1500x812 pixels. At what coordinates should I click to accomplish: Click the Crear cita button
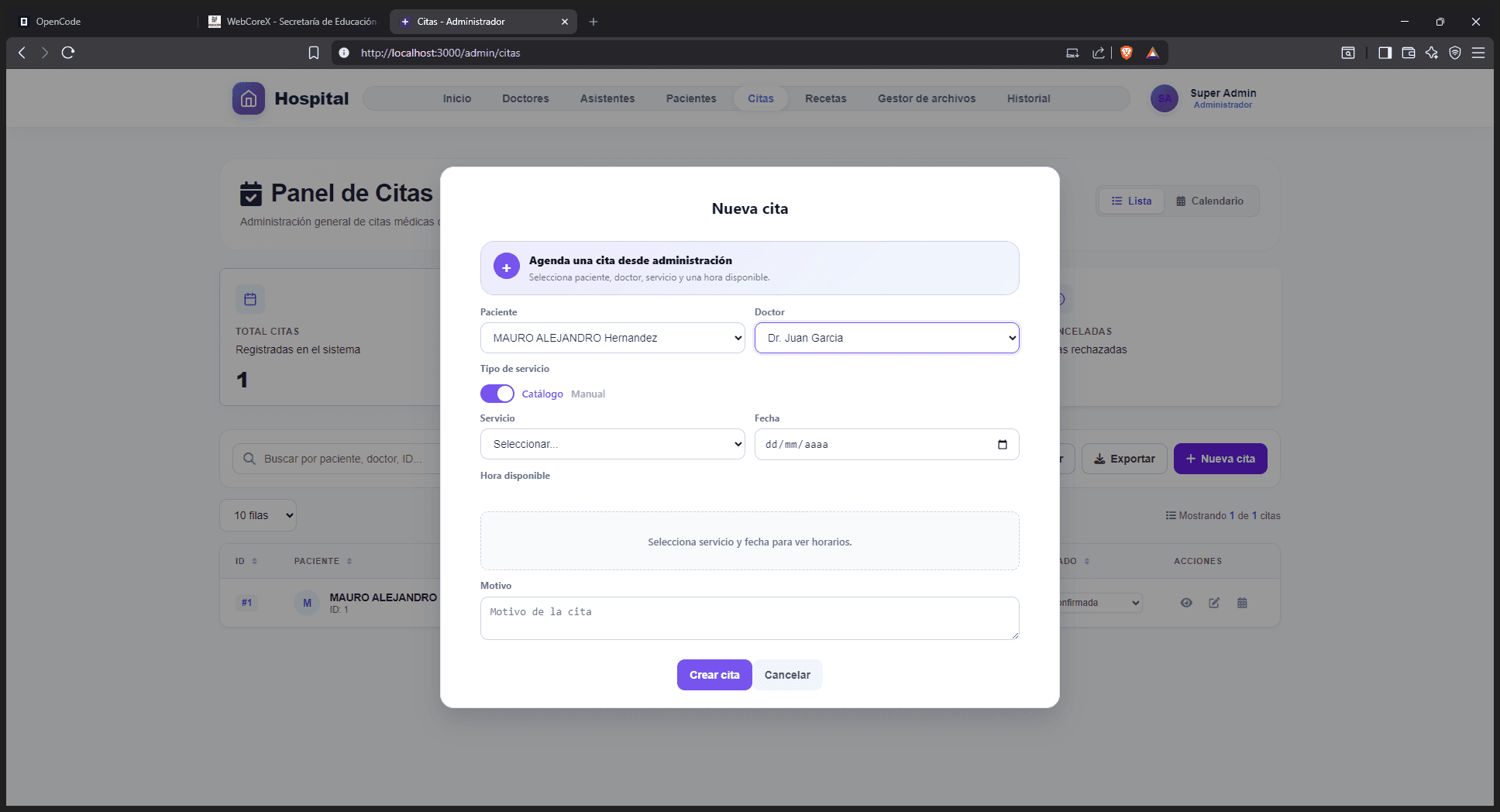tap(714, 675)
